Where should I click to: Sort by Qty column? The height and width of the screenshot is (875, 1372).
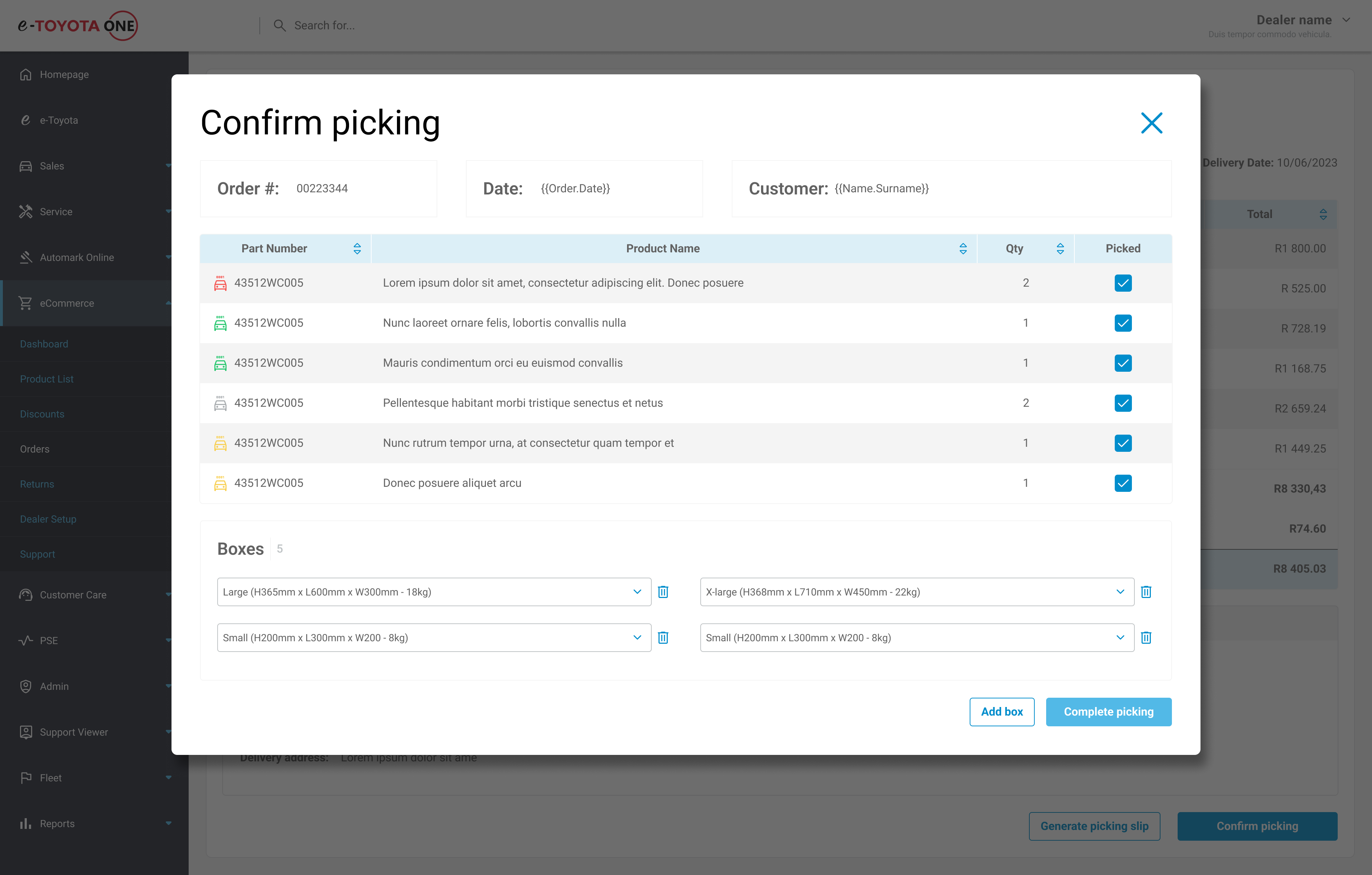tap(1060, 248)
